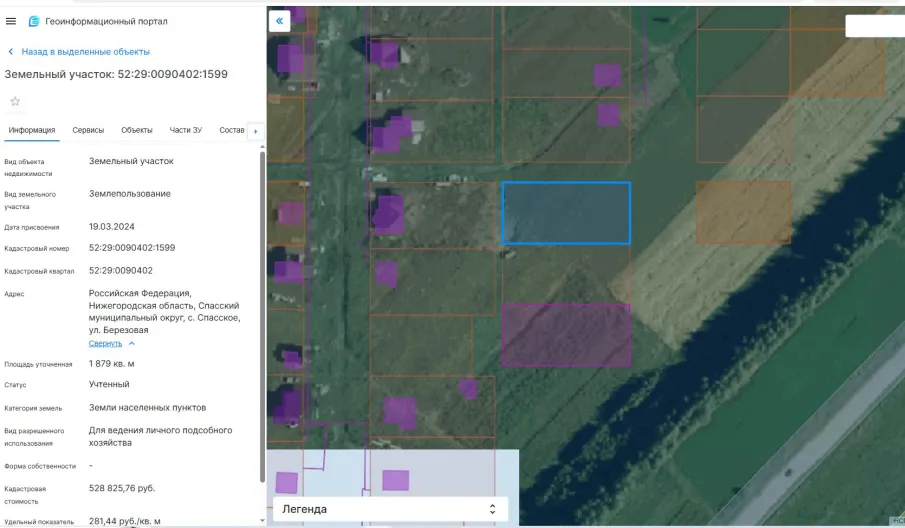Go back via Назад в выделенные объекты
This screenshot has height=528, width=905.
(85, 51)
